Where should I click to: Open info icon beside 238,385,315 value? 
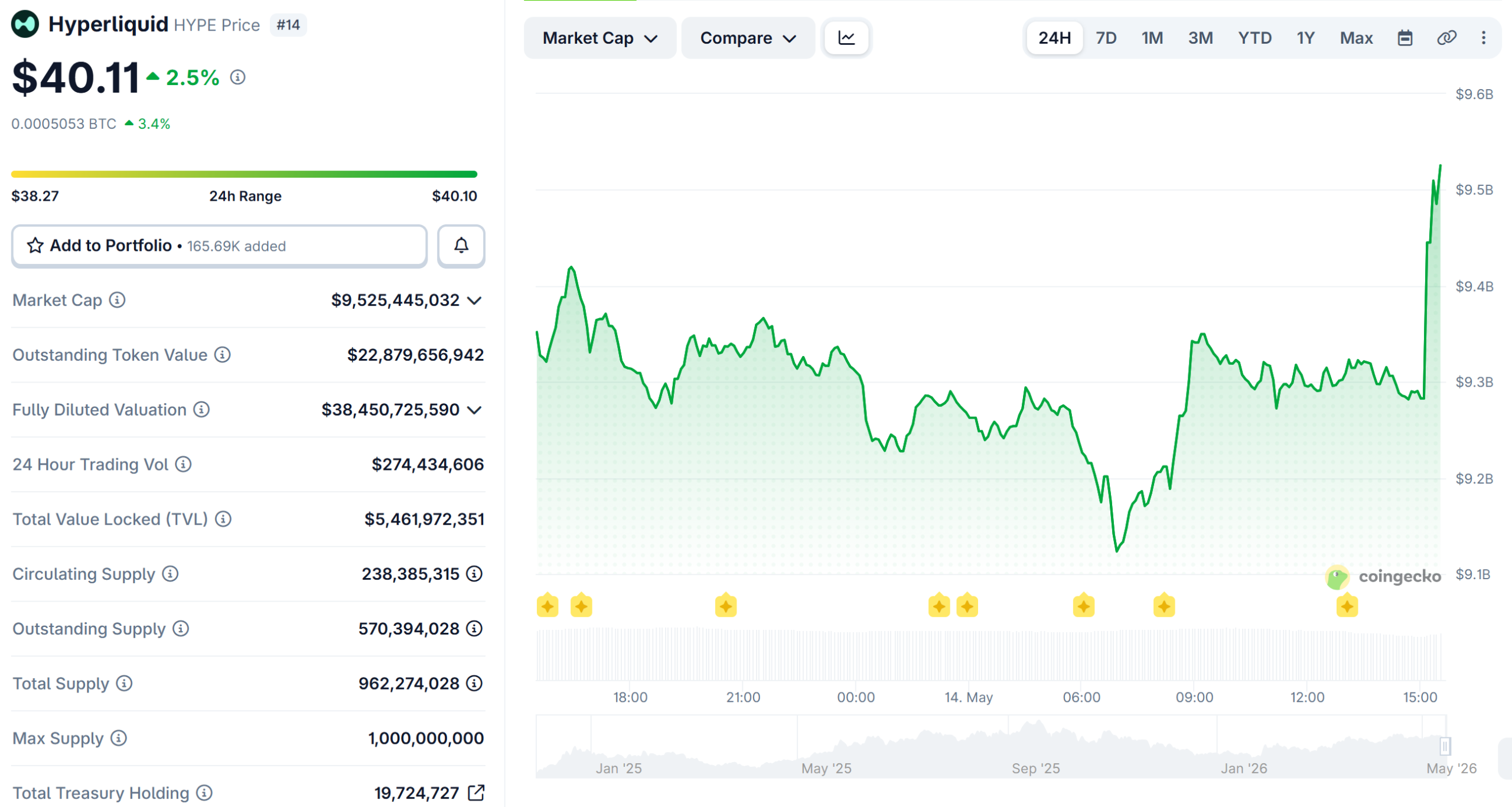point(474,574)
